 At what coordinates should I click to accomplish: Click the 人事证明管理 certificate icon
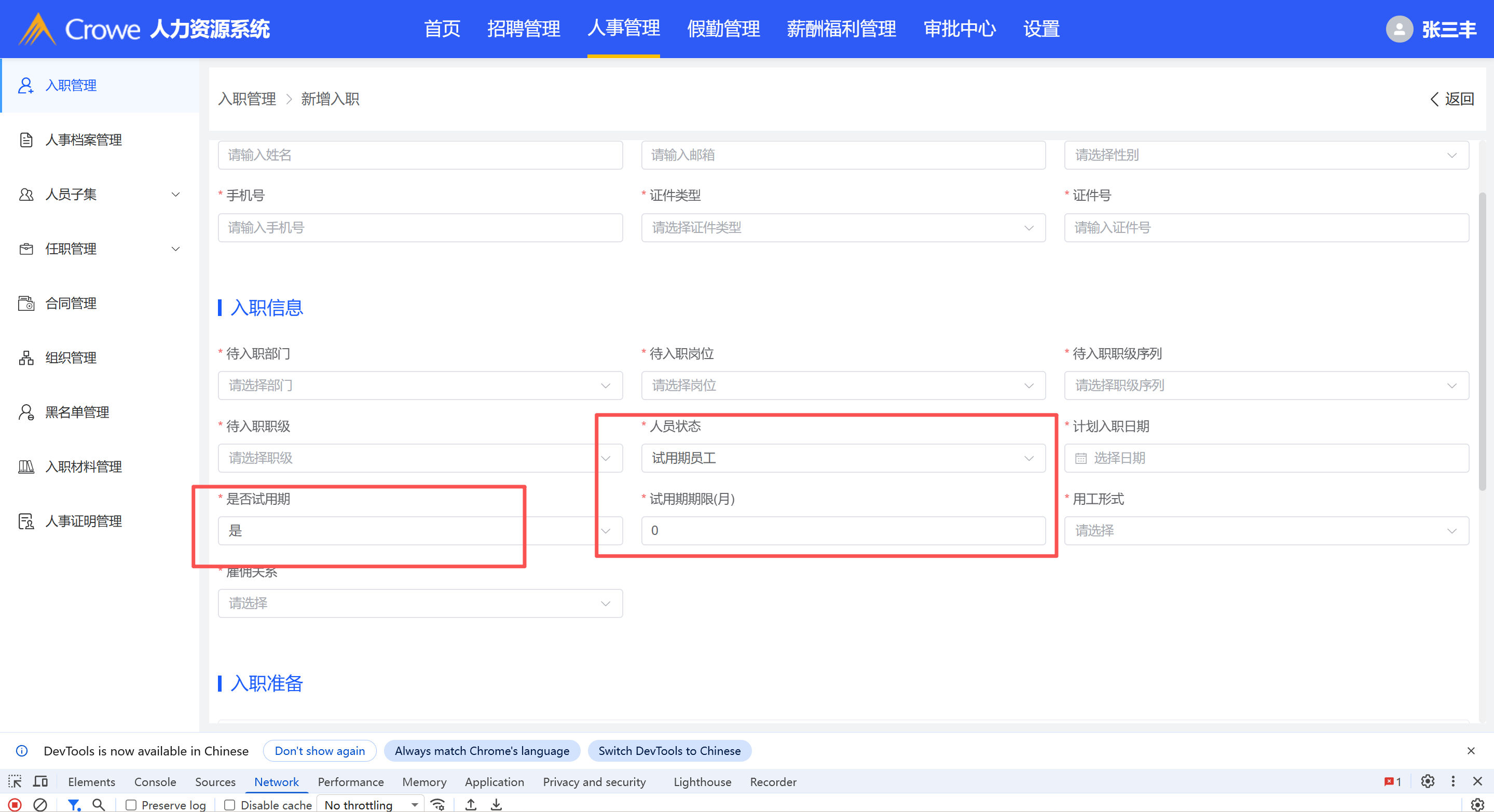[25, 521]
